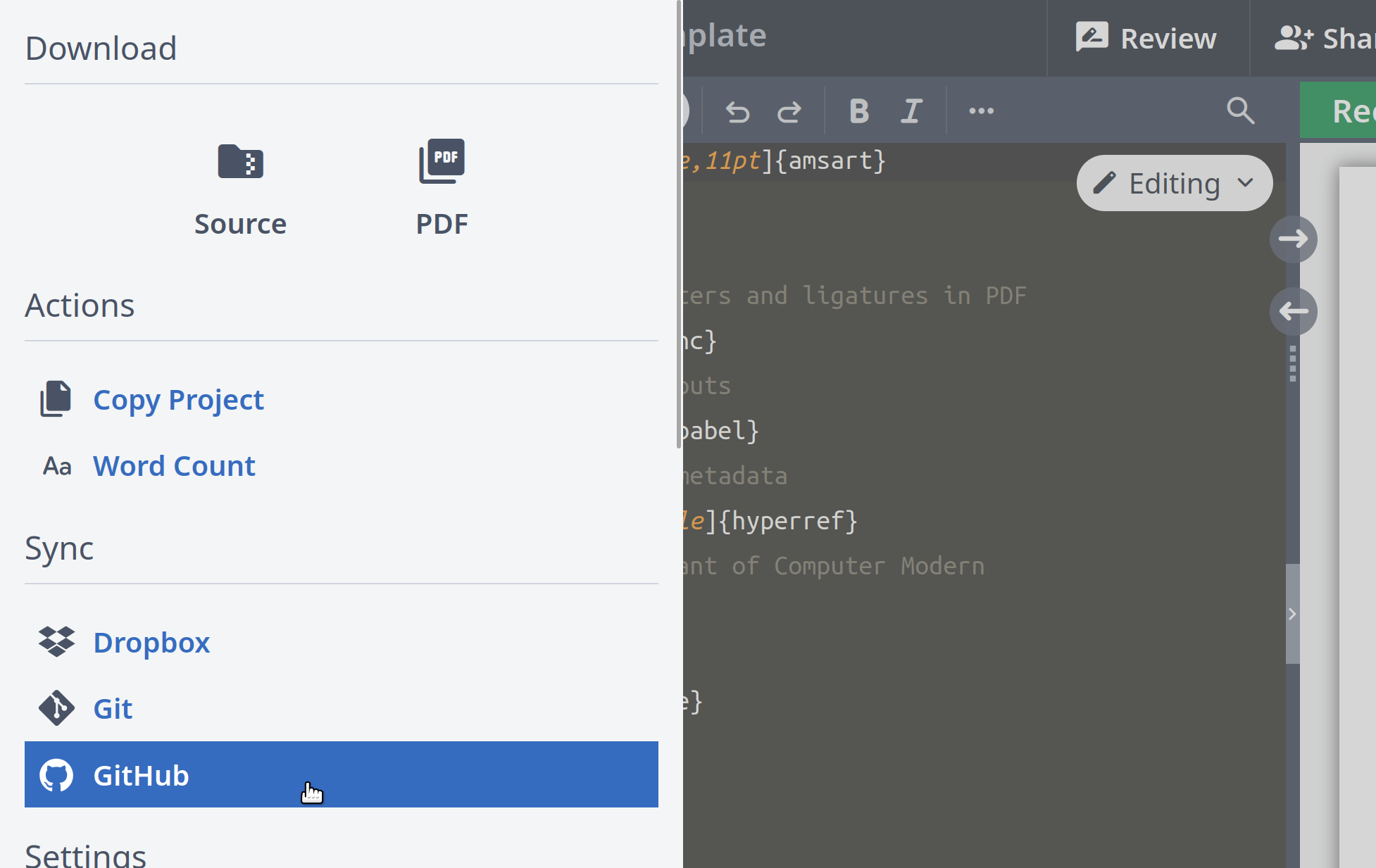Select GitHub under the Sync section

tap(141, 774)
